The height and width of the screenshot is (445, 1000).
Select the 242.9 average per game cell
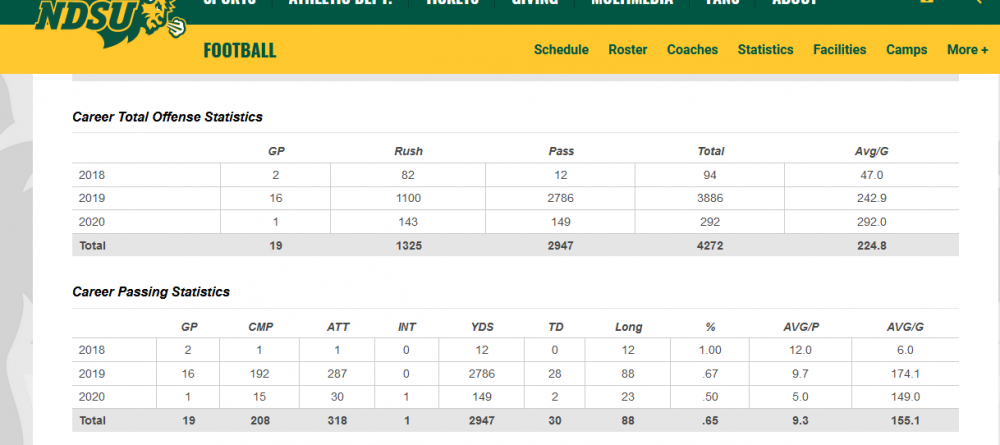(x=872, y=198)
